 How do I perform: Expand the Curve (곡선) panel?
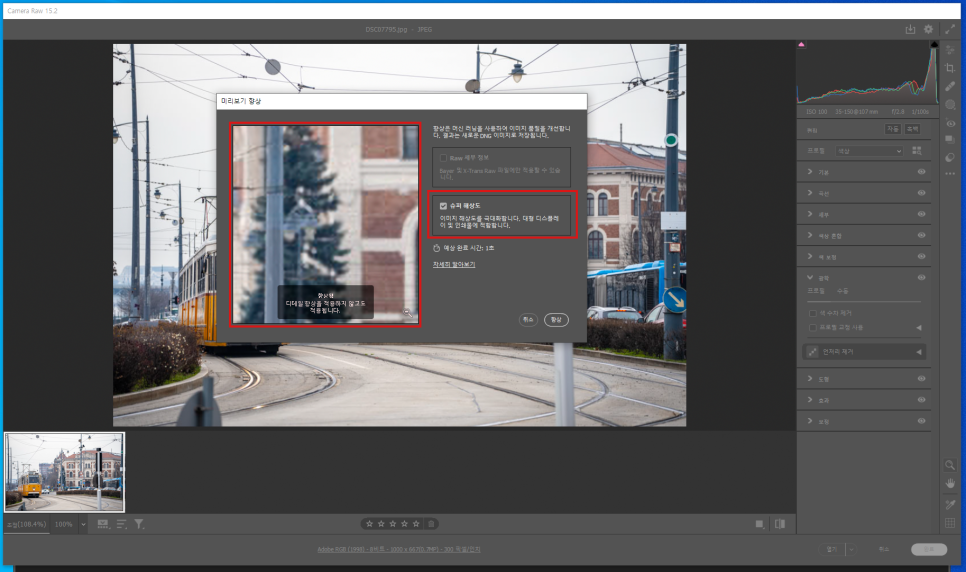coord(810,193)
